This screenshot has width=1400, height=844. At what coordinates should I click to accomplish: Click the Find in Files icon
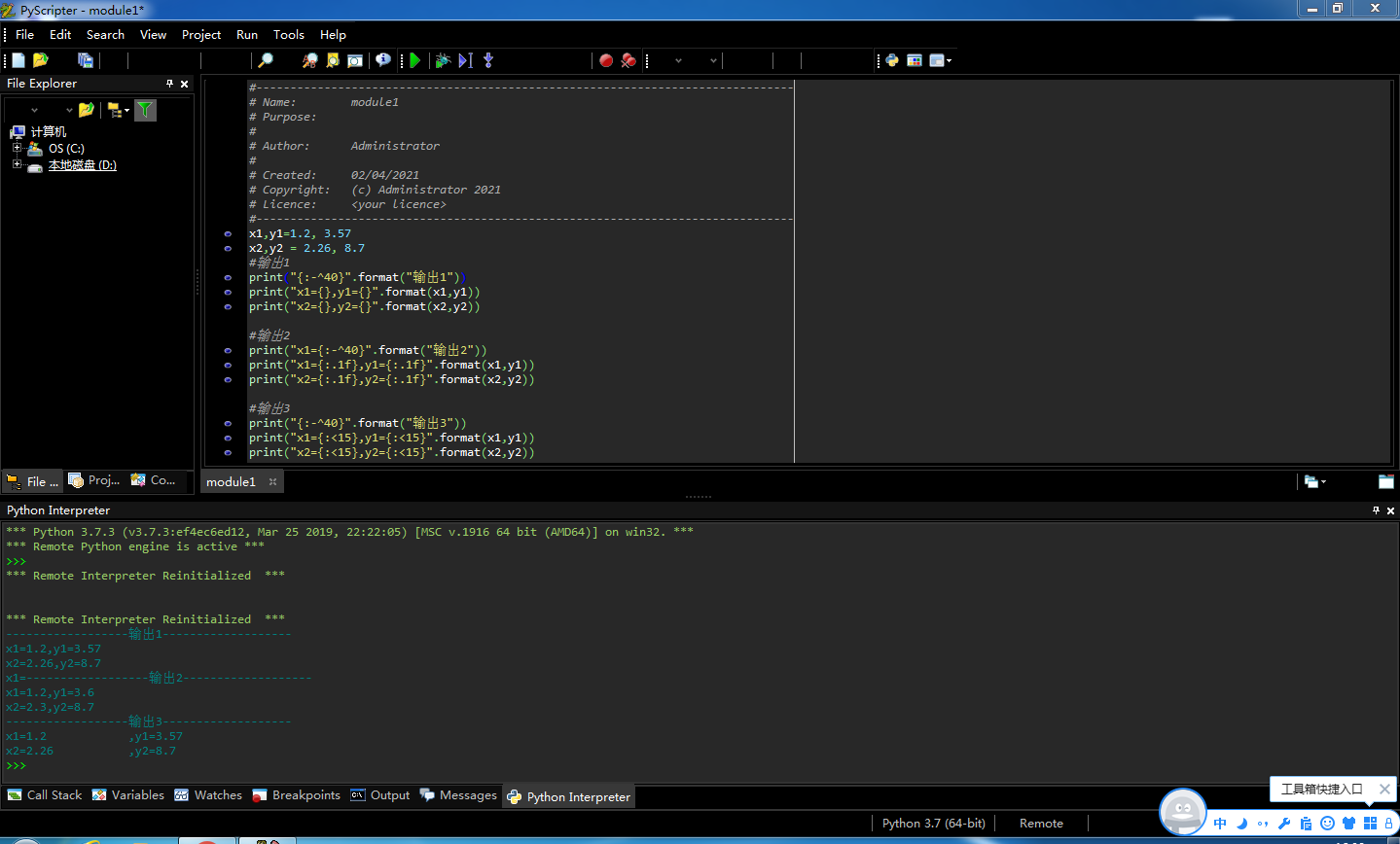pyautogui.click(x=333, y=60)
